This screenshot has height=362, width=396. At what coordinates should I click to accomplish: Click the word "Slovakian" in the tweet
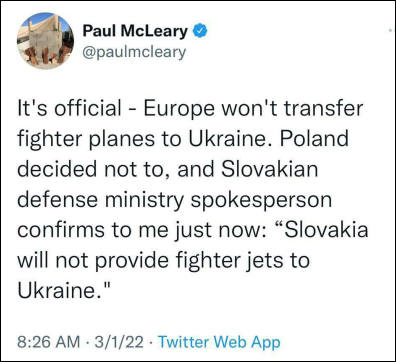pos(269,168)
